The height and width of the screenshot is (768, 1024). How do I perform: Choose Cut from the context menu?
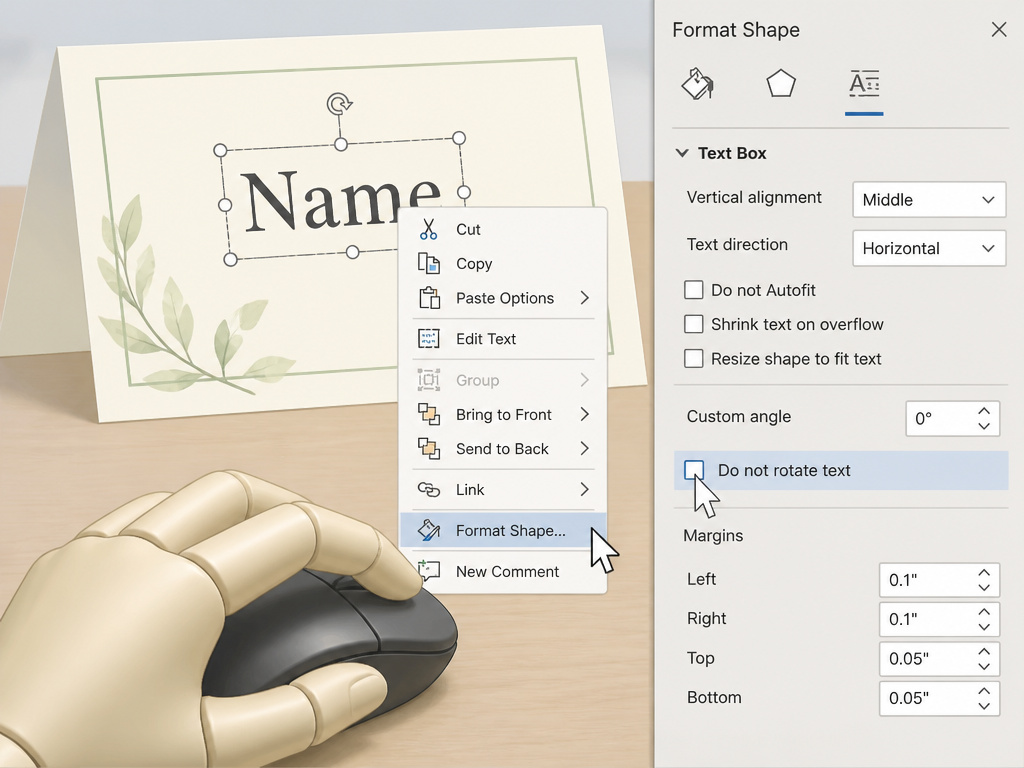point(503,229)
